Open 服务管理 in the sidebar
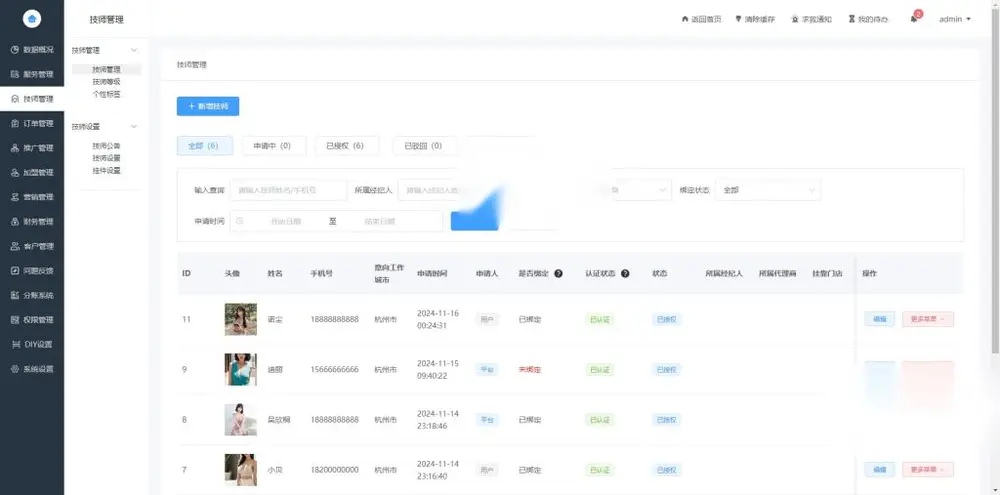Screen dimensions: 1000x495 pyautogui.click(x=32, y=75)
